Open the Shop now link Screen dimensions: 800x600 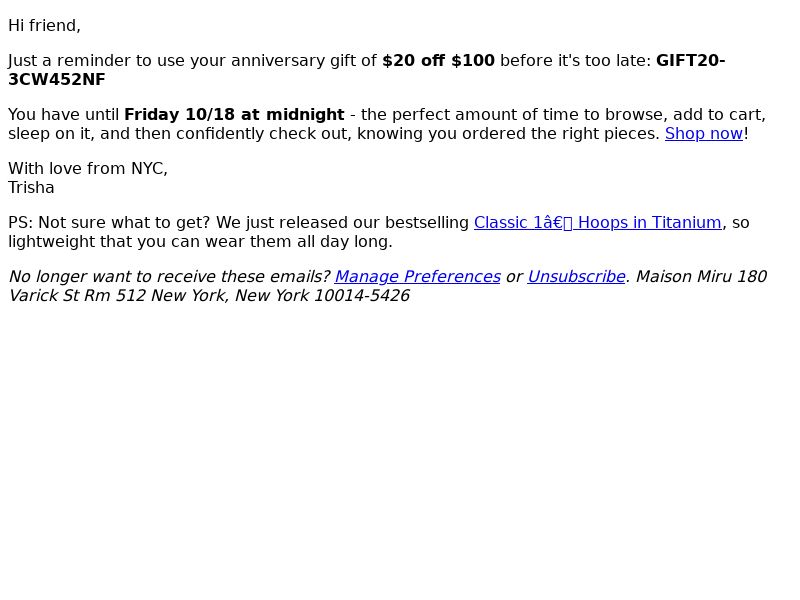pos(704,134)
